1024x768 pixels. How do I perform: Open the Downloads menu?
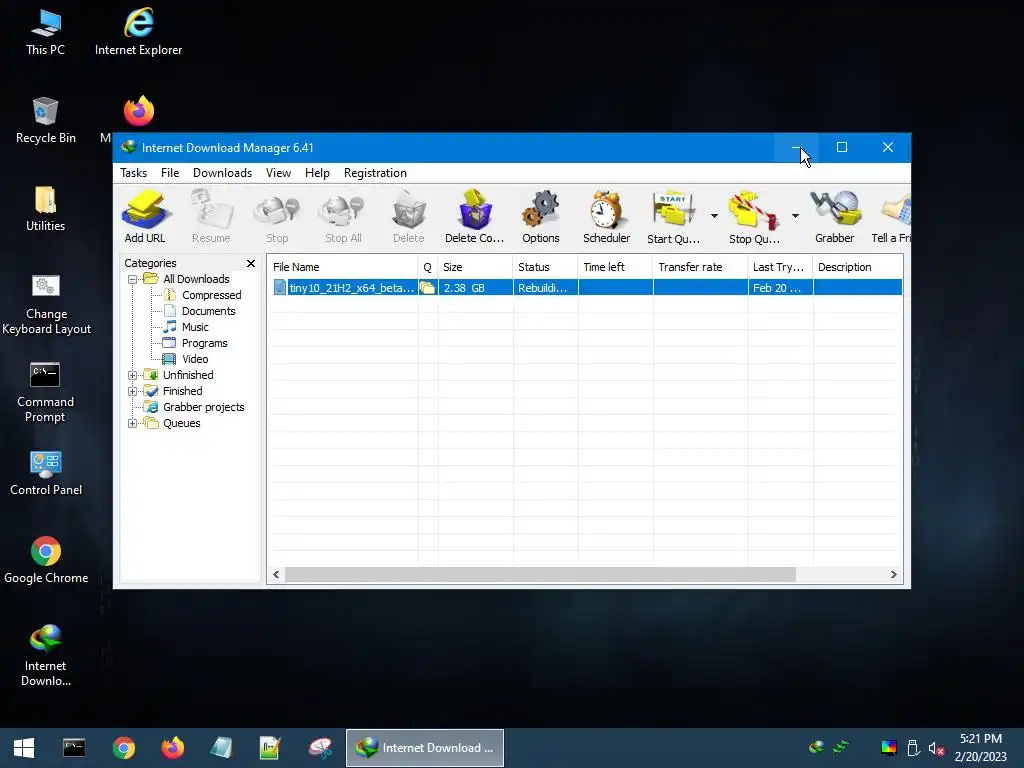coord(222,173)
